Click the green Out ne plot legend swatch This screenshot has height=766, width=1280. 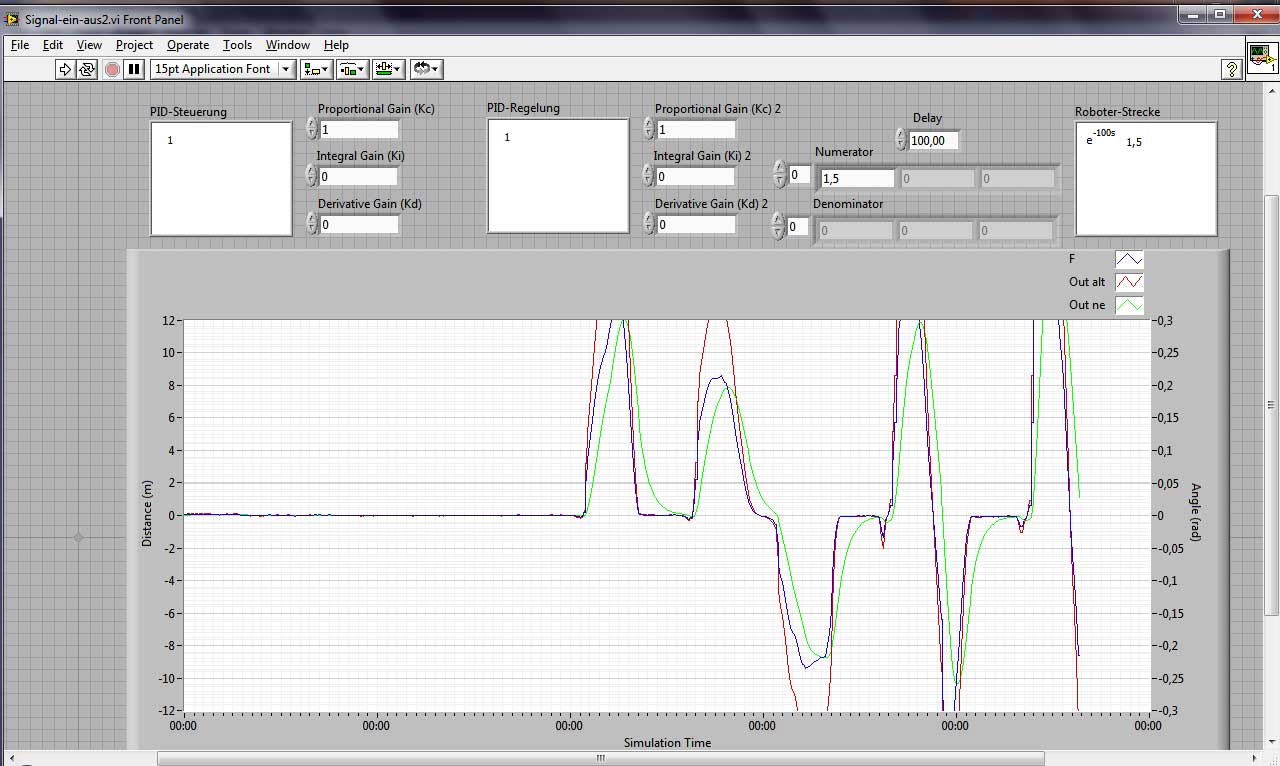click(x=1129, y=305)
